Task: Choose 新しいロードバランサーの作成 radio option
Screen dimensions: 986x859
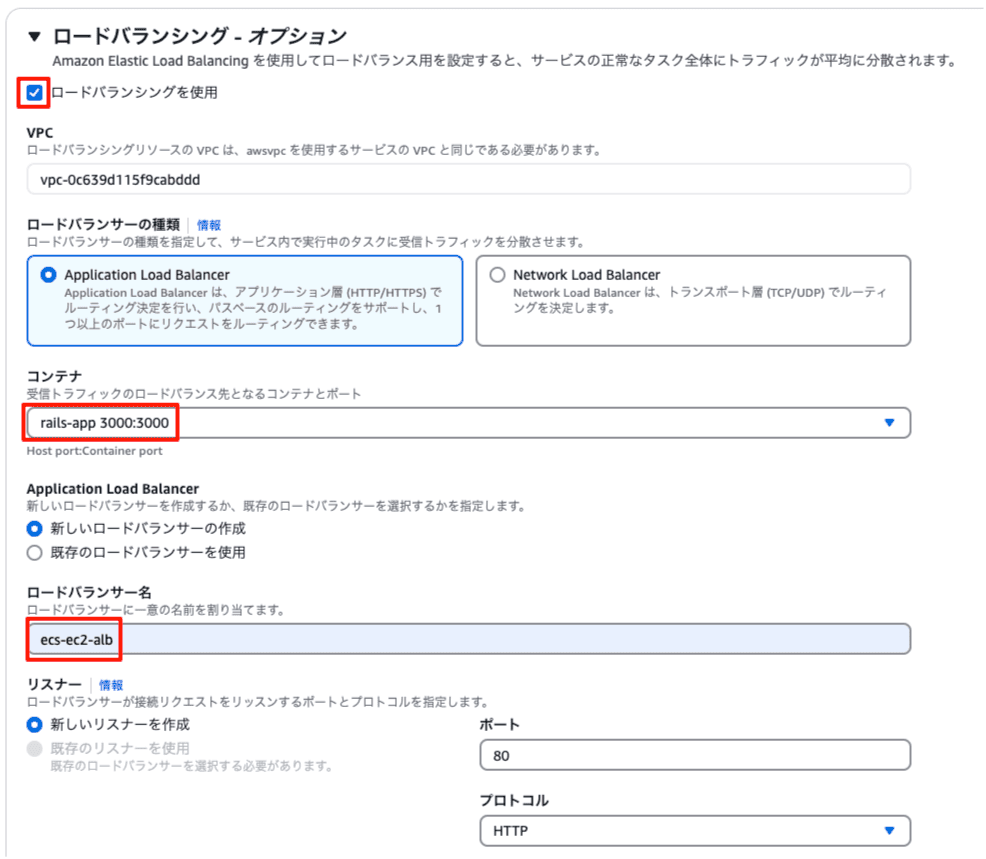Action: pyautogui.click(x=35, y=529)
